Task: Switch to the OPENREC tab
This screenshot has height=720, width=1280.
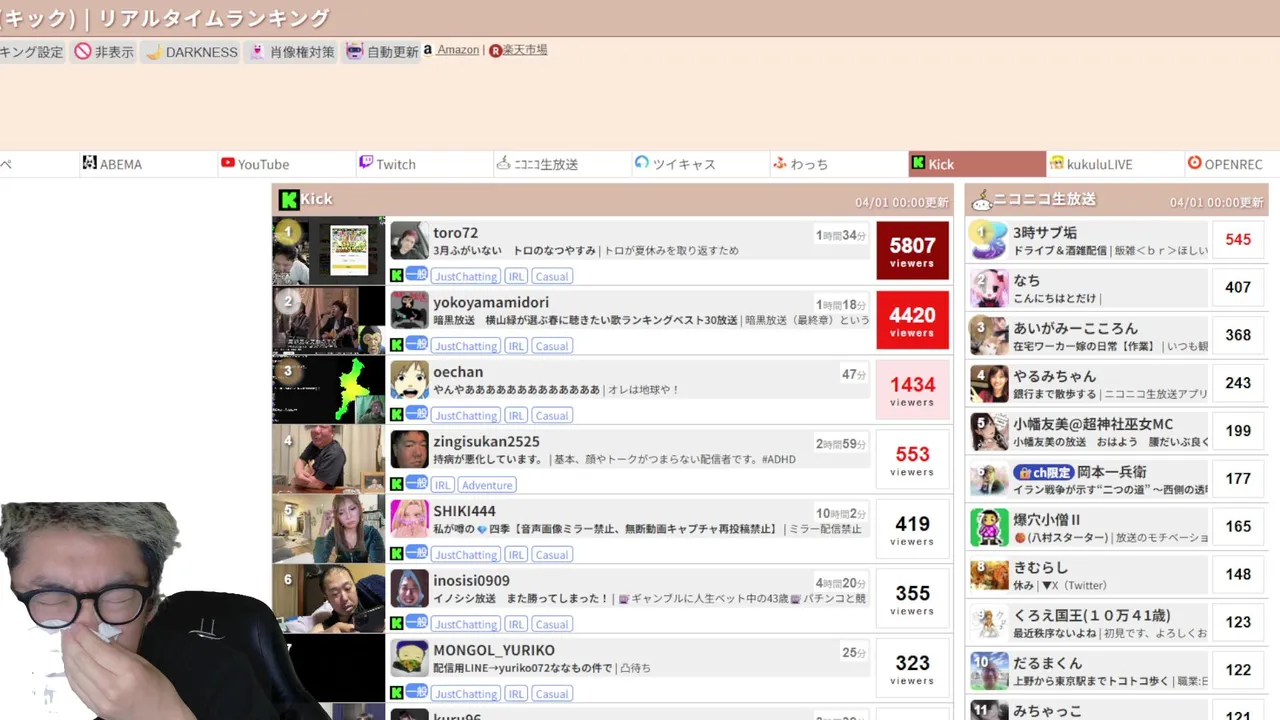Action: (1232, 164)
